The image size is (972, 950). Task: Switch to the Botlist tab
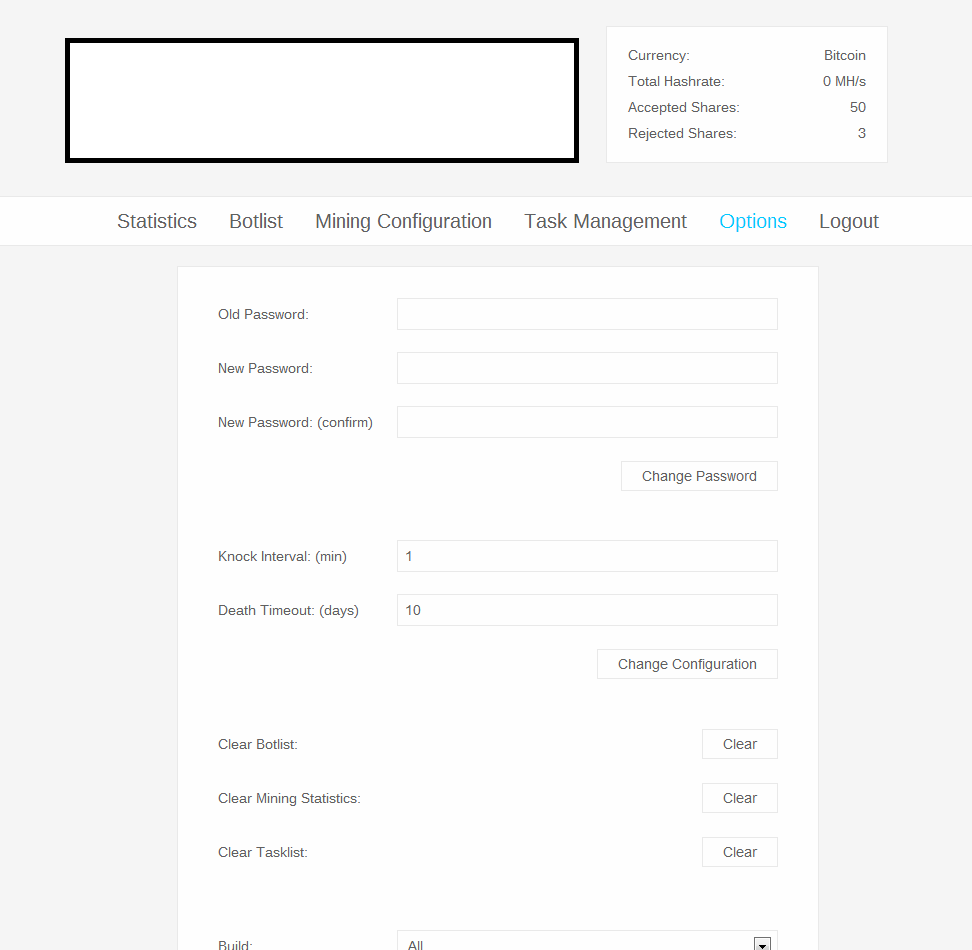(x=256, y=221)
